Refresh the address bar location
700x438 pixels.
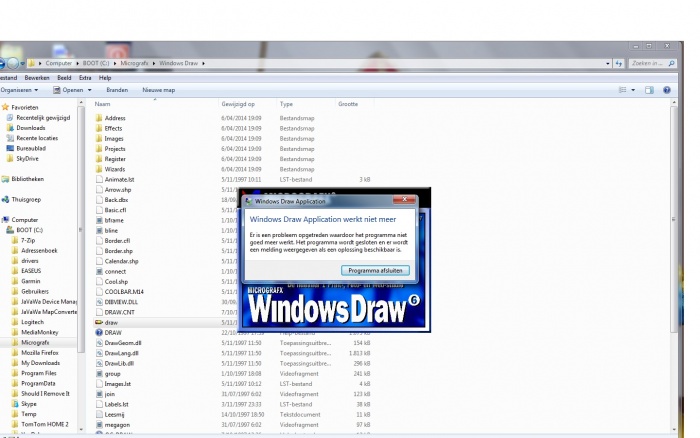click(x=619, y=63)
